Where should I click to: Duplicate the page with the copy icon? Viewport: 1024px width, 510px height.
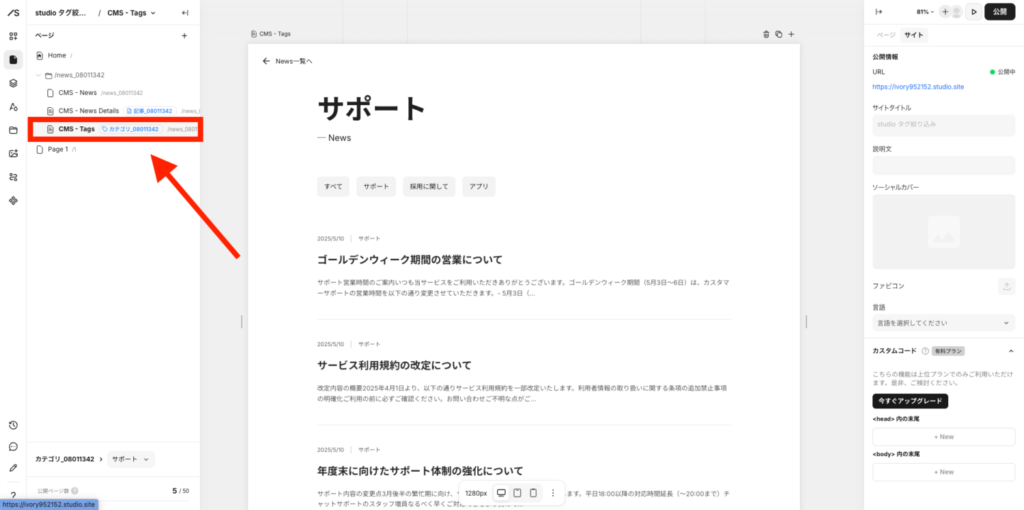tap(778, 34)
